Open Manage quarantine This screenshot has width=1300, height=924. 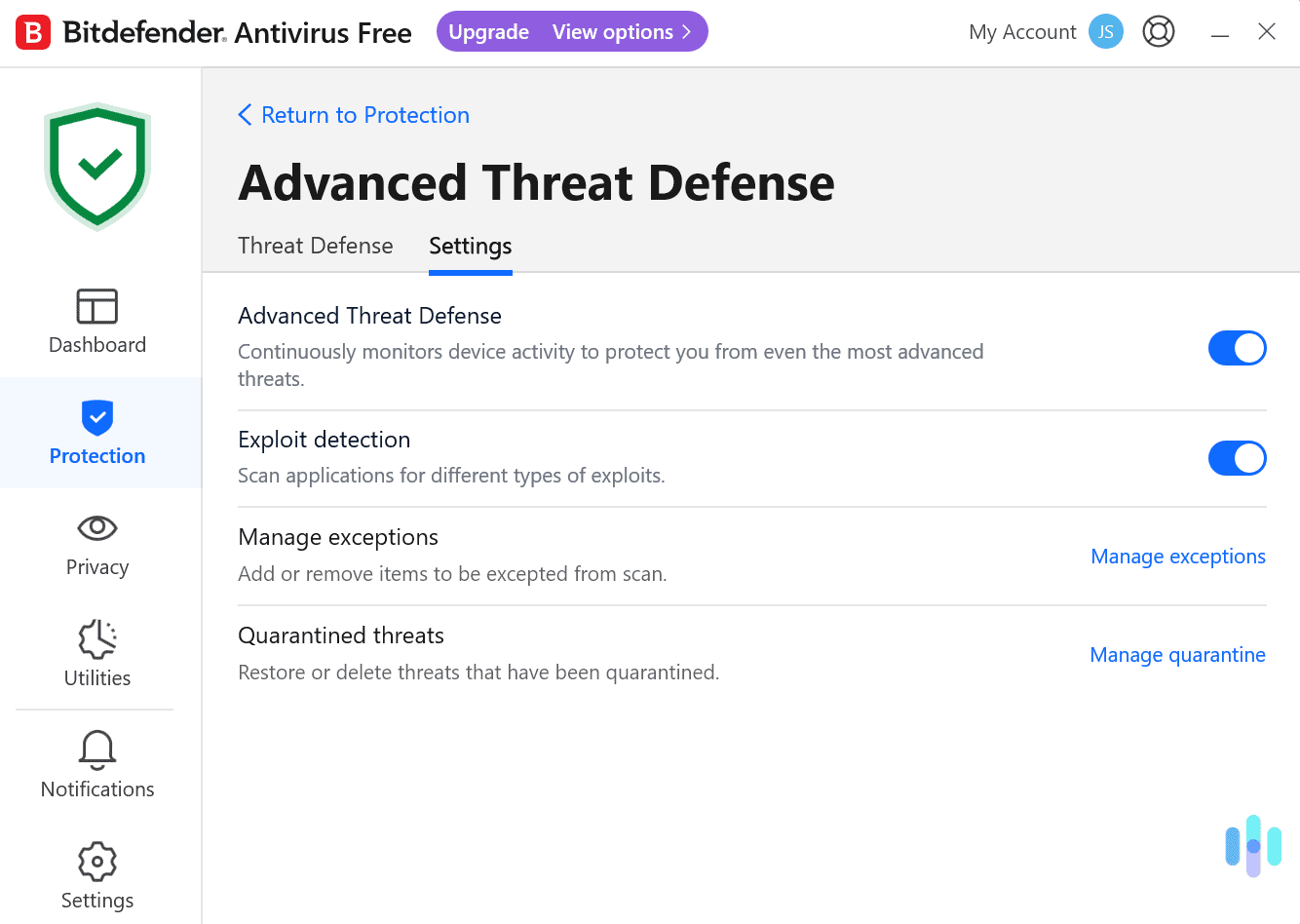click(x=1177, y=654)
